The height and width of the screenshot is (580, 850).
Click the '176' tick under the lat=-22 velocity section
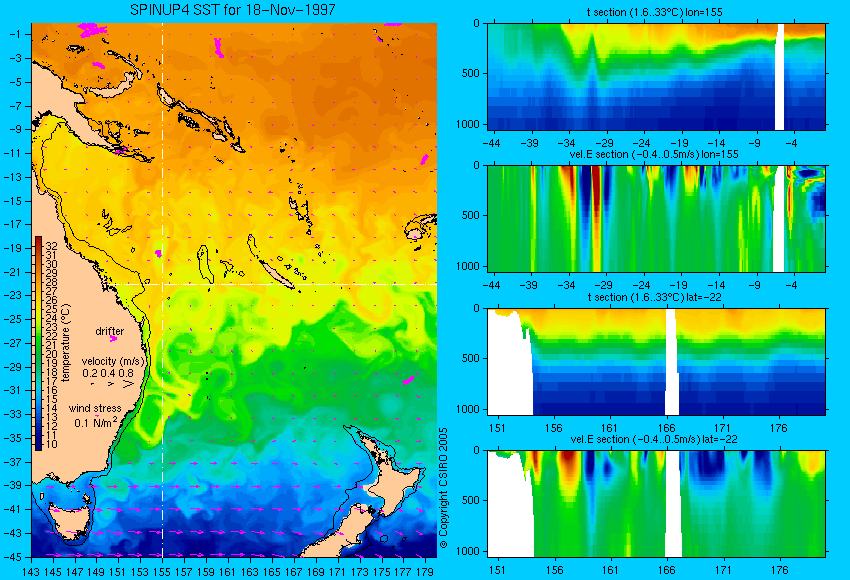[x=779, y=570]
